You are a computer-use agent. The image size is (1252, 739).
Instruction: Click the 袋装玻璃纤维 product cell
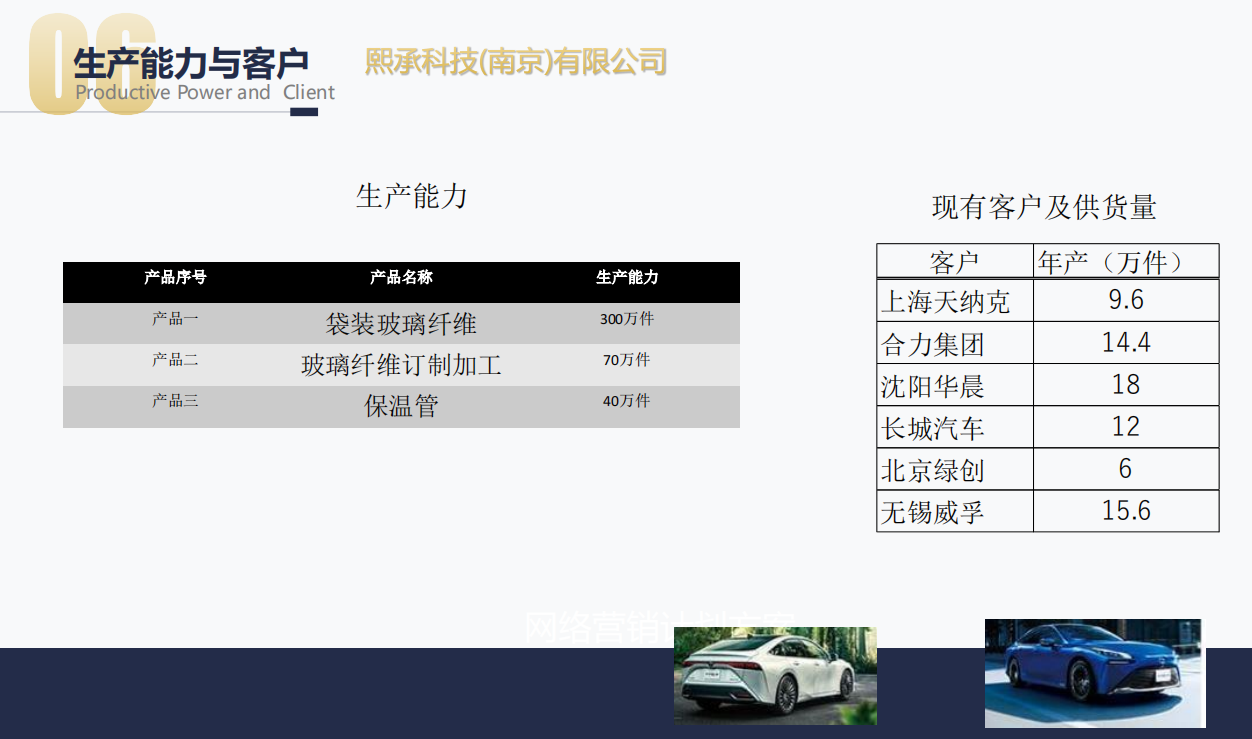pyautogui.click(x=401, y=324)
